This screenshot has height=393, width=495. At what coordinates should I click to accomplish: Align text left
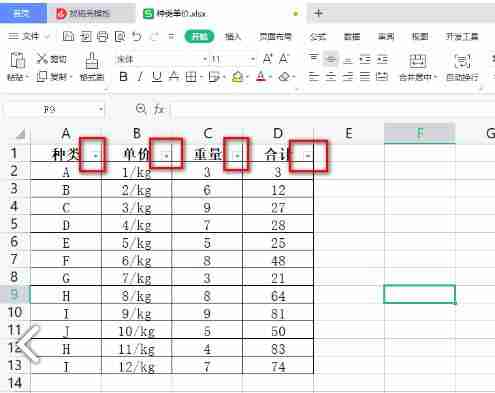point(313,77)
